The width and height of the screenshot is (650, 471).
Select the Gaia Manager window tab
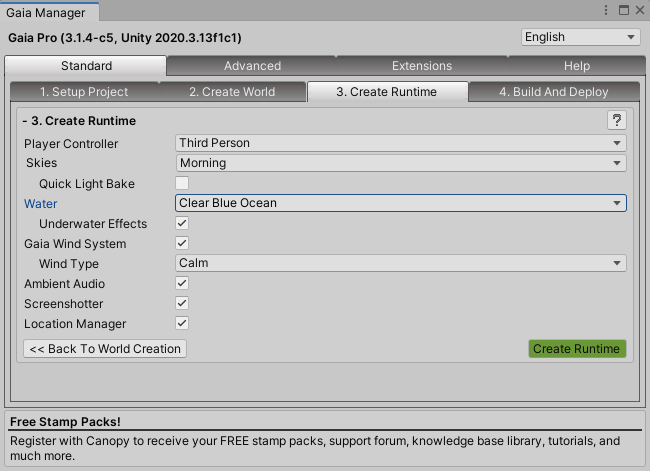click(49, 12)
